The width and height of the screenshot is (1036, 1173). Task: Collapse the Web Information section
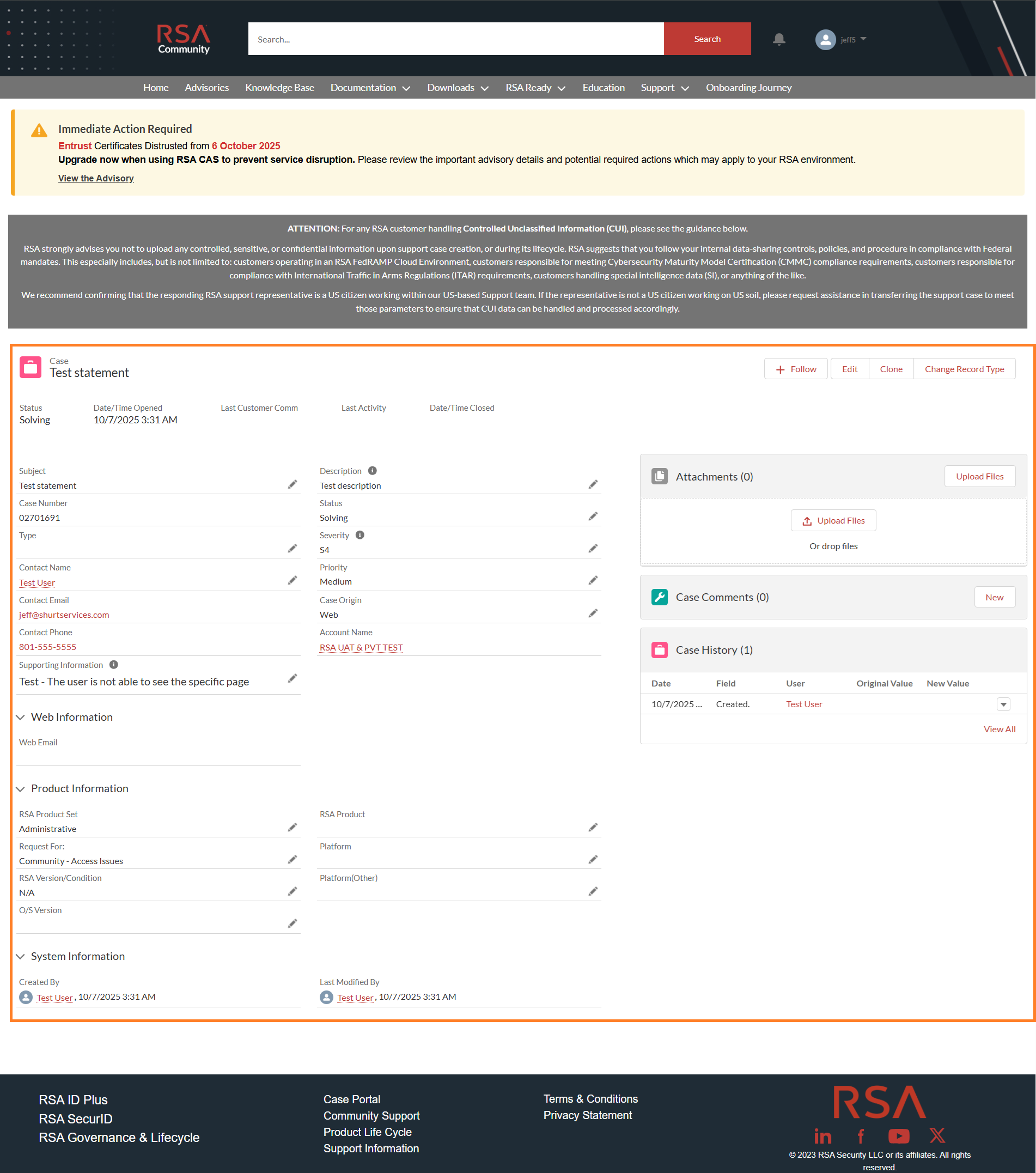pyautogui.click(x=21, y=718)
